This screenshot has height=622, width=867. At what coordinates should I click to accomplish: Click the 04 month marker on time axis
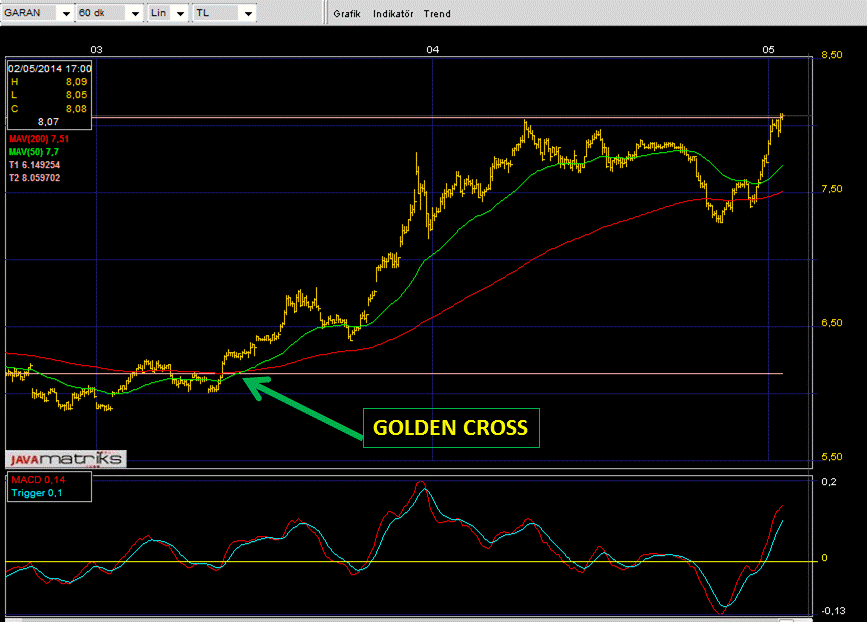(x=432, y=49)
